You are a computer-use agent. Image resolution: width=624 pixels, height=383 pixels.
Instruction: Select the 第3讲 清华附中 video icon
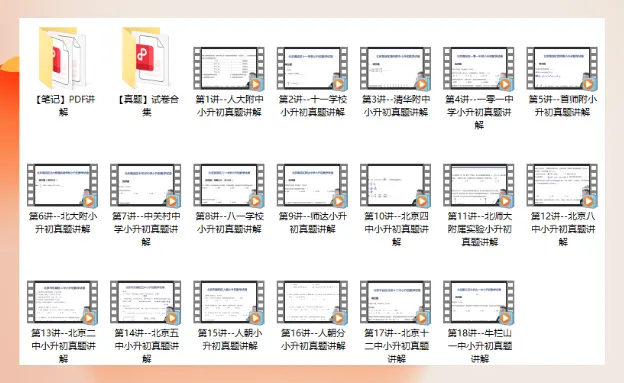click(396, 68)
